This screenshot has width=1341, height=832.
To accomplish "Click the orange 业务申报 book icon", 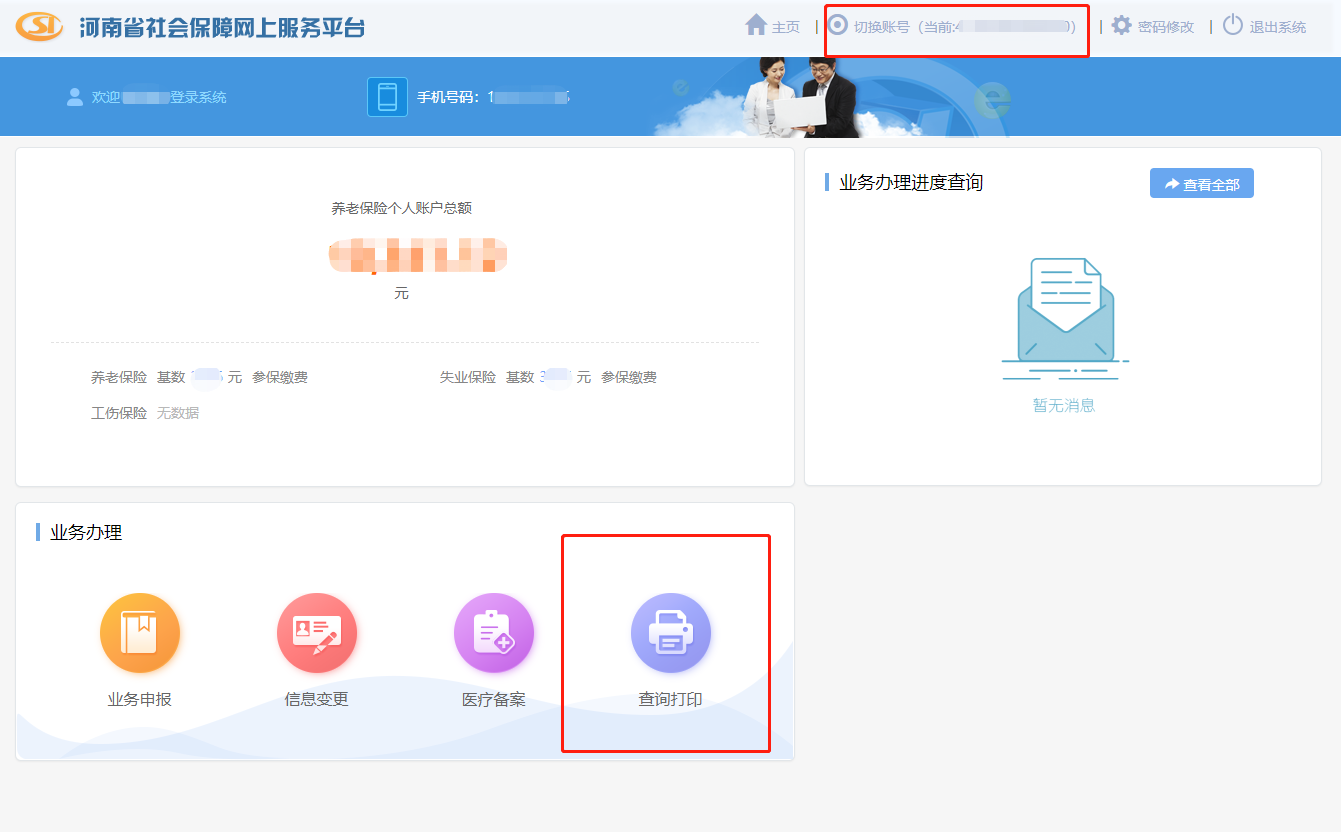I will pos(140,633).
